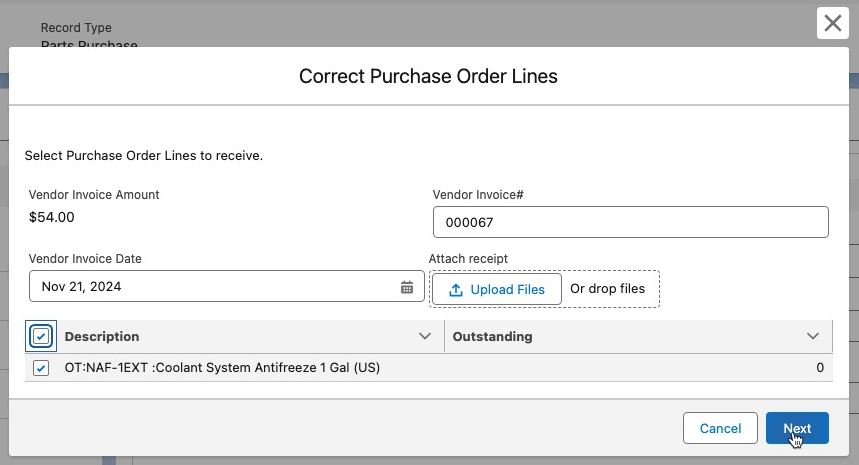Click the 'Attach receipt' field label

point(468,259)
